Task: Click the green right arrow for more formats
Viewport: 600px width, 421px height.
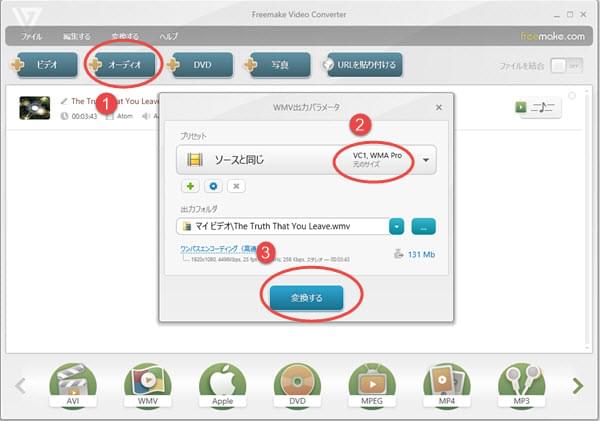Action: pos(578,386)
